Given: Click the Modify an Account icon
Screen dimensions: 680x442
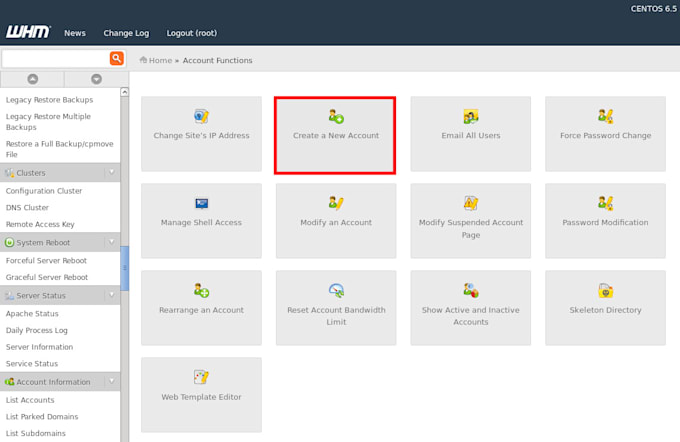Looking at the screenshot, I should click(336, 203).
